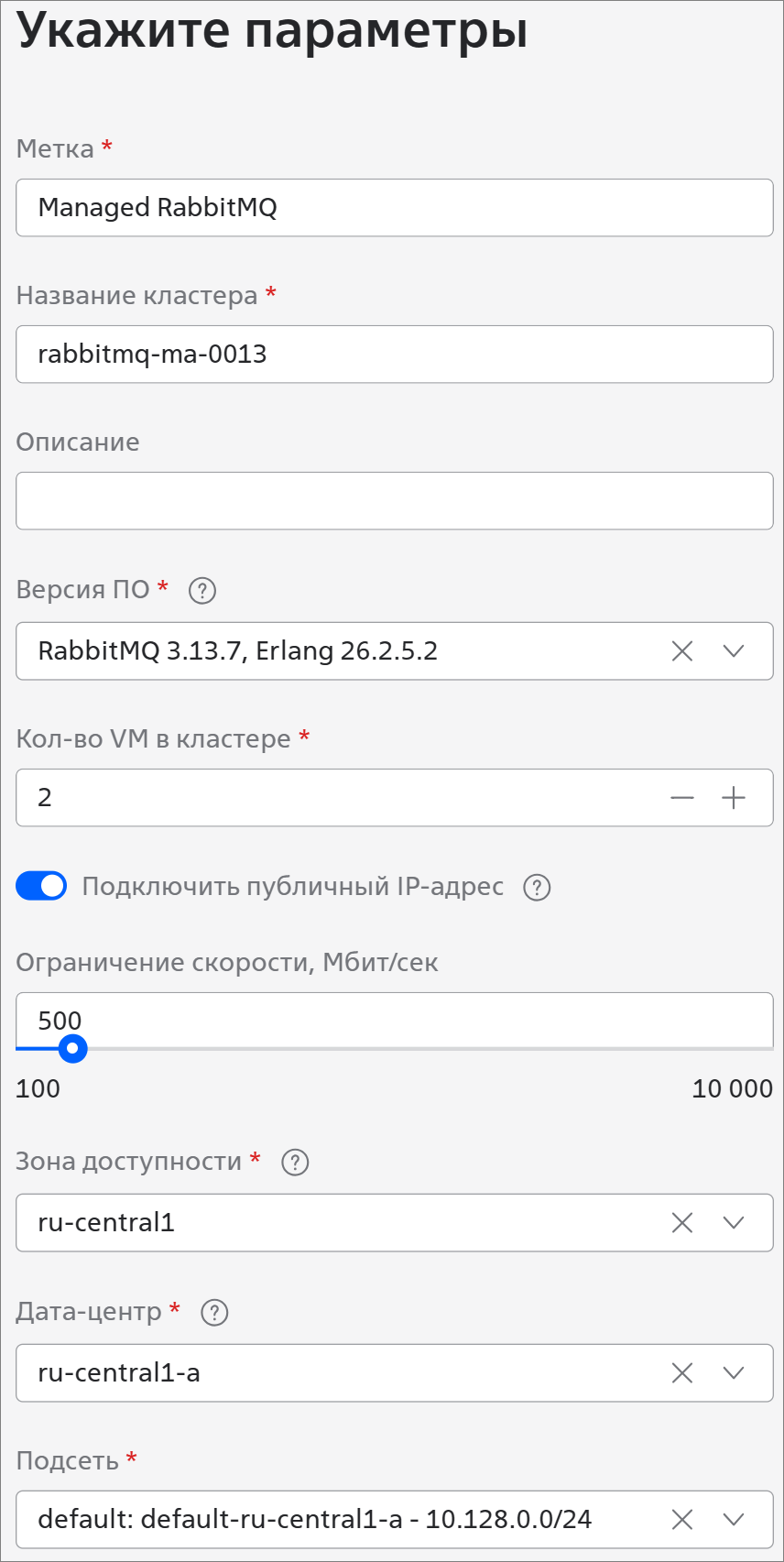Click the empty Описание field

tap(394, 501)
